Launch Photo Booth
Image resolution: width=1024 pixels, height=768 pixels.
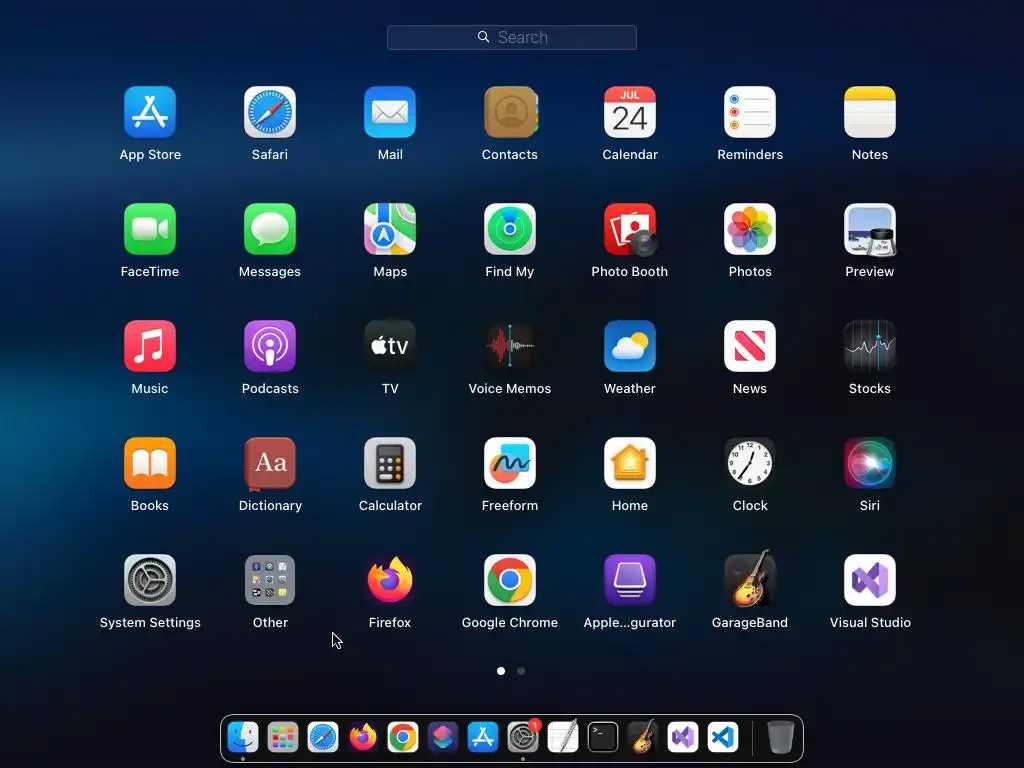click(630, 229)
